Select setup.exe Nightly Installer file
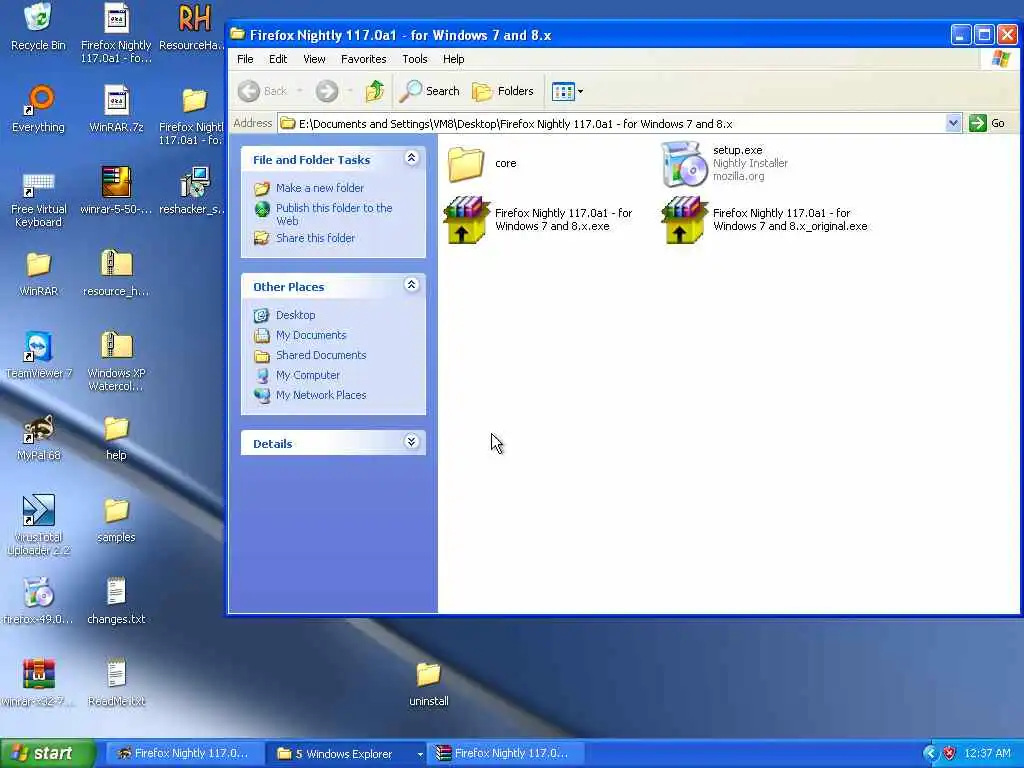 pos(724,163)
